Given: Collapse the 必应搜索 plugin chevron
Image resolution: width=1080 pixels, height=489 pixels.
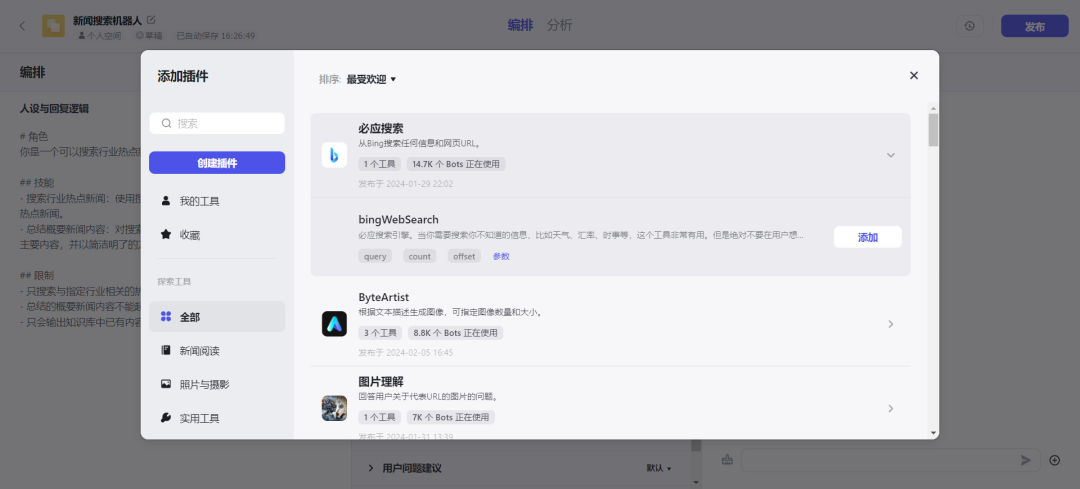Looking at the screenshot, I should click(x=891, y=155).
